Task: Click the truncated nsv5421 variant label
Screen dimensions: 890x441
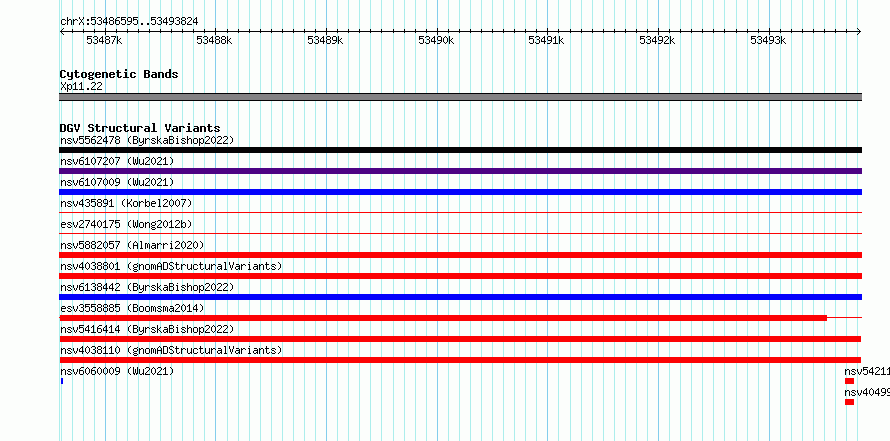Action: point(867,371)
